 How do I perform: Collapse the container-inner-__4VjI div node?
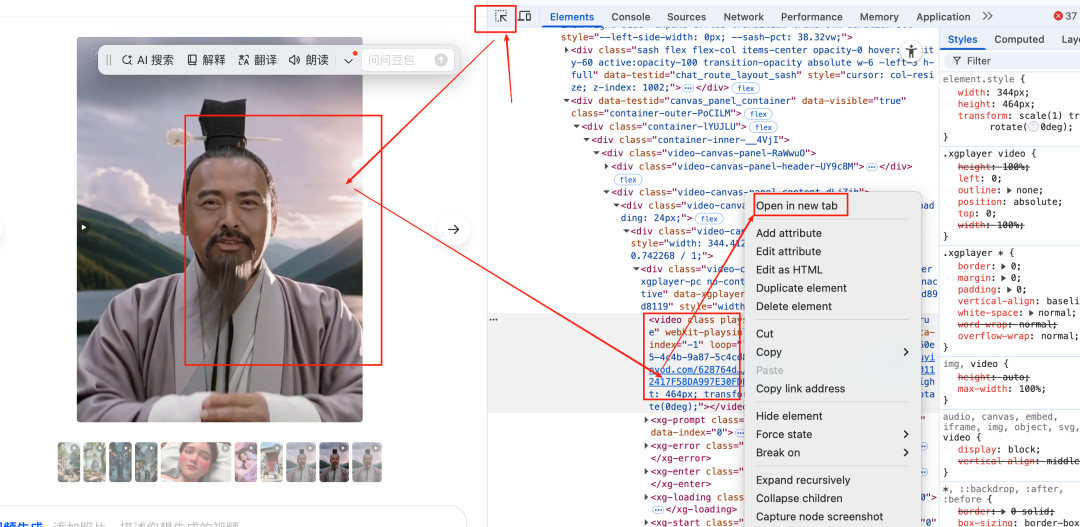[x=587, y=140]
